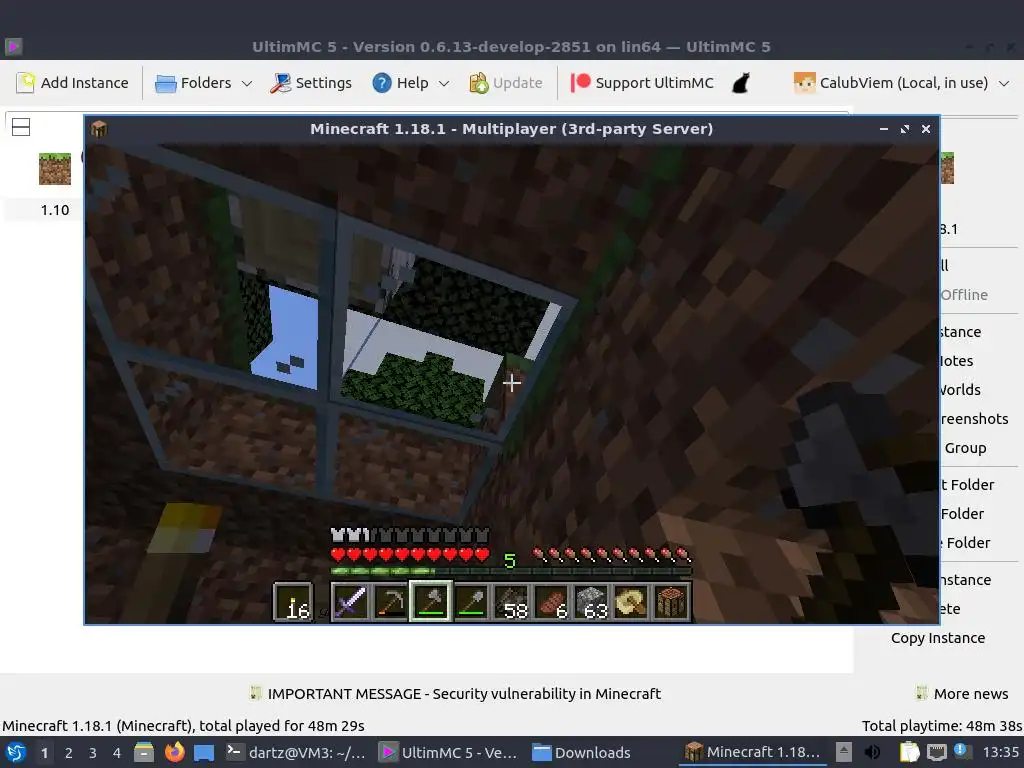Switch to UltimMC 5 taskbar entry
This screenshot has width=1024, height=768.
tap(449, 752)
